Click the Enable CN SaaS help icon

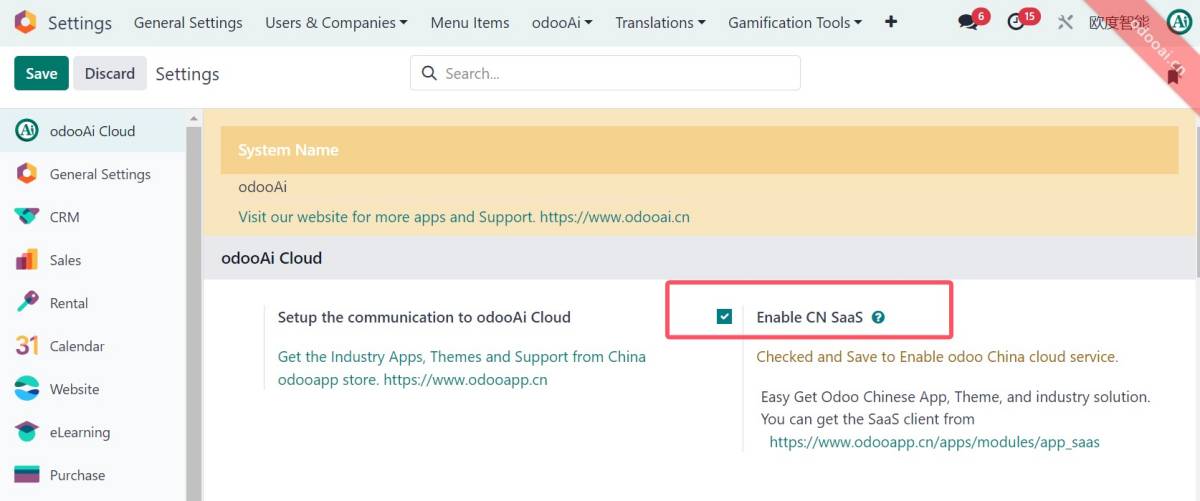point(878,317)
